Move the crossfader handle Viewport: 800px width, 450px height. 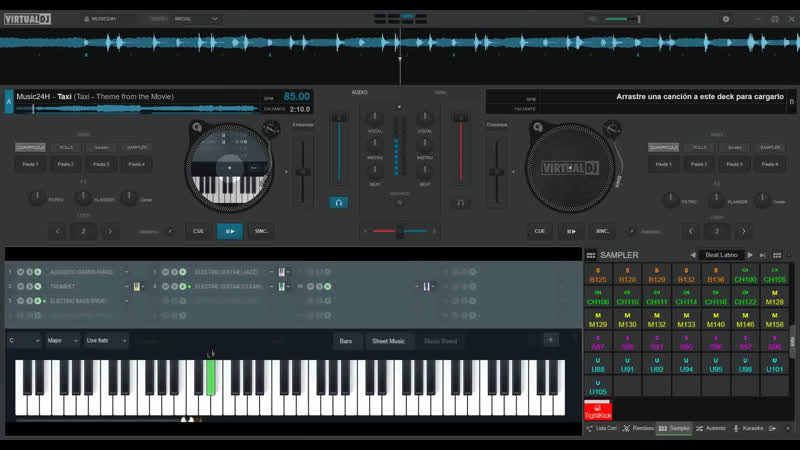tap(400, 231)
